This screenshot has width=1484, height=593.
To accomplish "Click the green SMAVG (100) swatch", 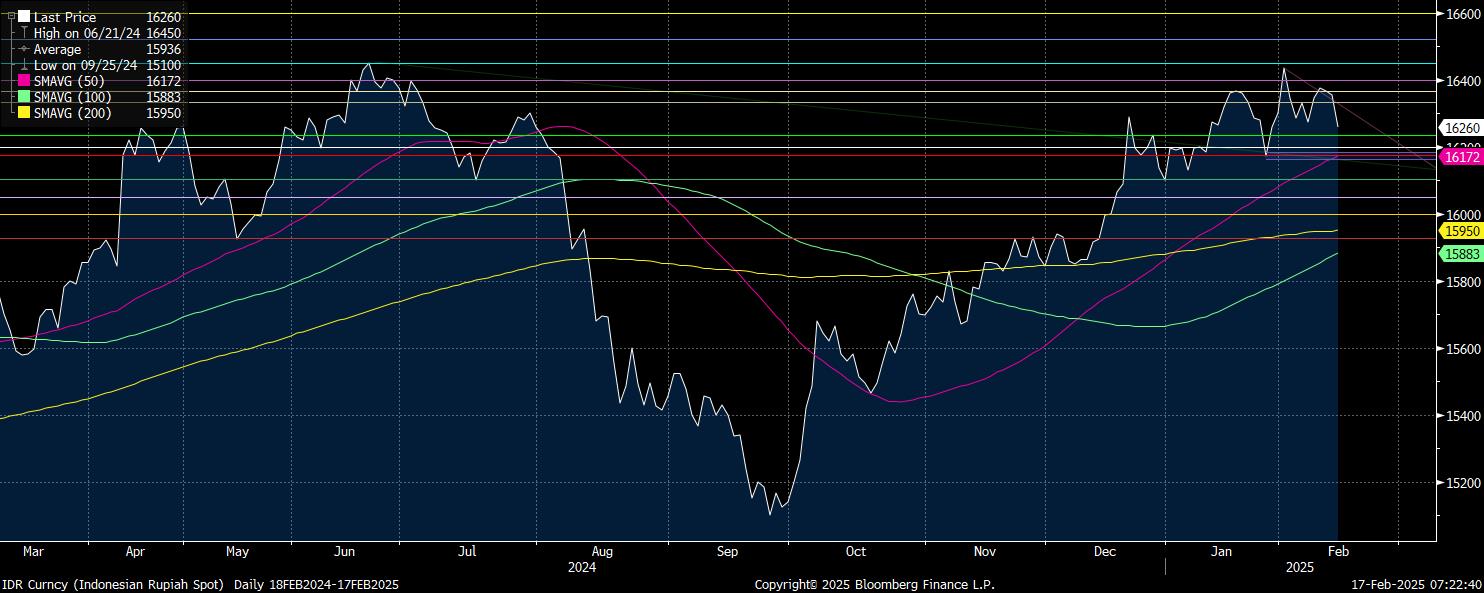I will (24, 97).
